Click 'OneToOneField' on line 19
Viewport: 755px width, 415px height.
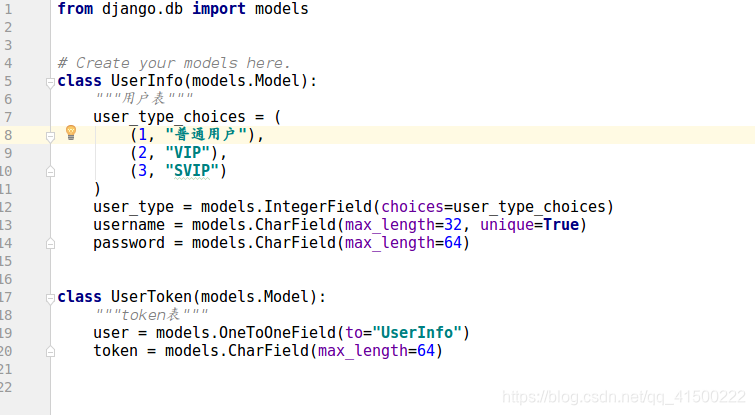click(x=277, y=333)
